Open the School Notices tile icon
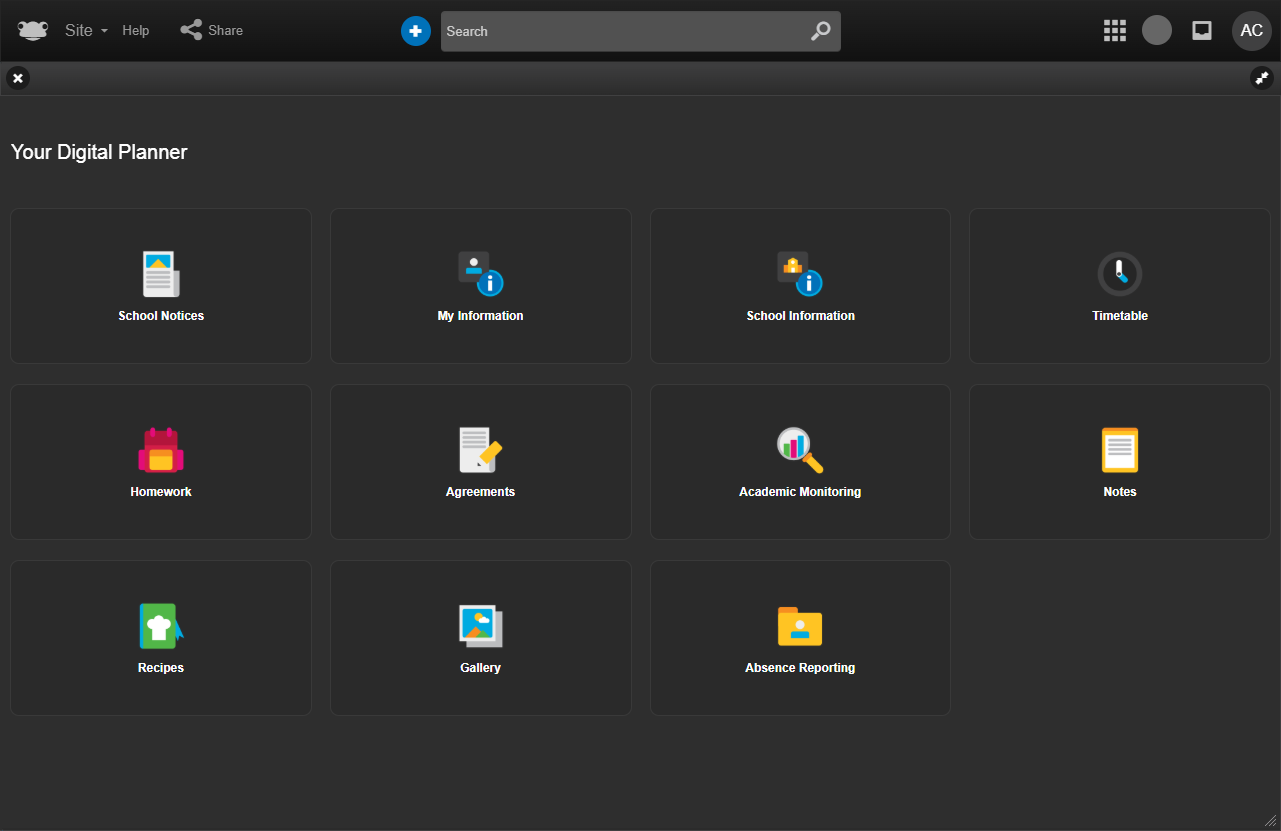The width and height of the screenshot is (1281, 831). (x=160, y=274)
